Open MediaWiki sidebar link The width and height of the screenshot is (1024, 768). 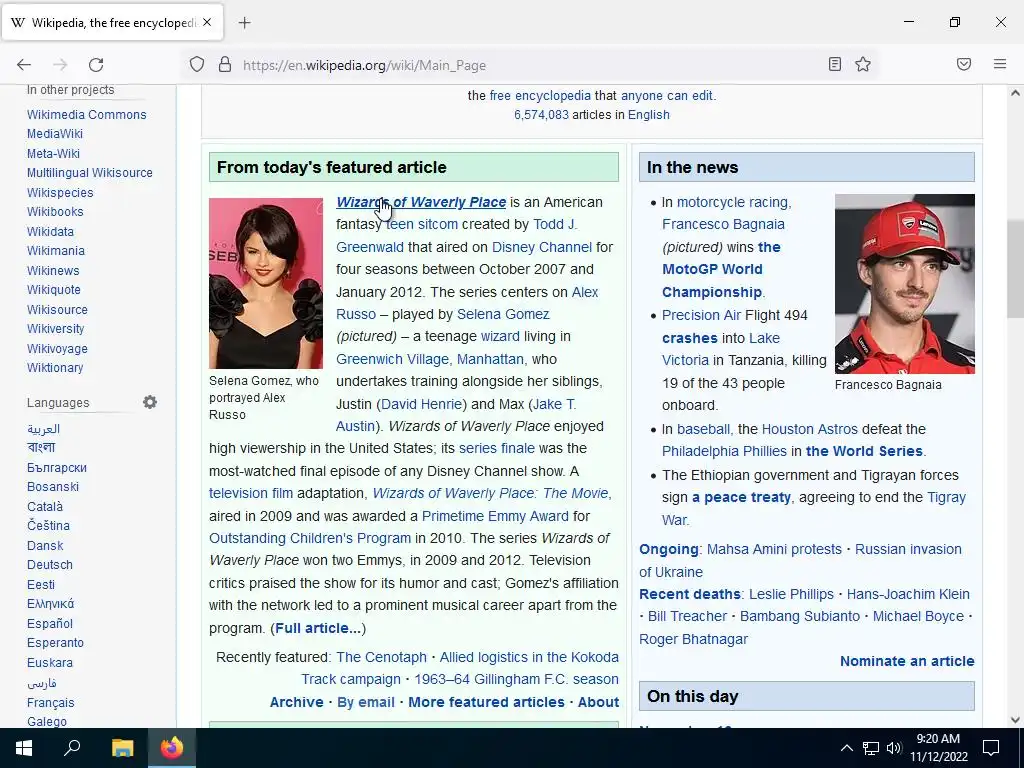pyautogui.click(x=55, y=134)
